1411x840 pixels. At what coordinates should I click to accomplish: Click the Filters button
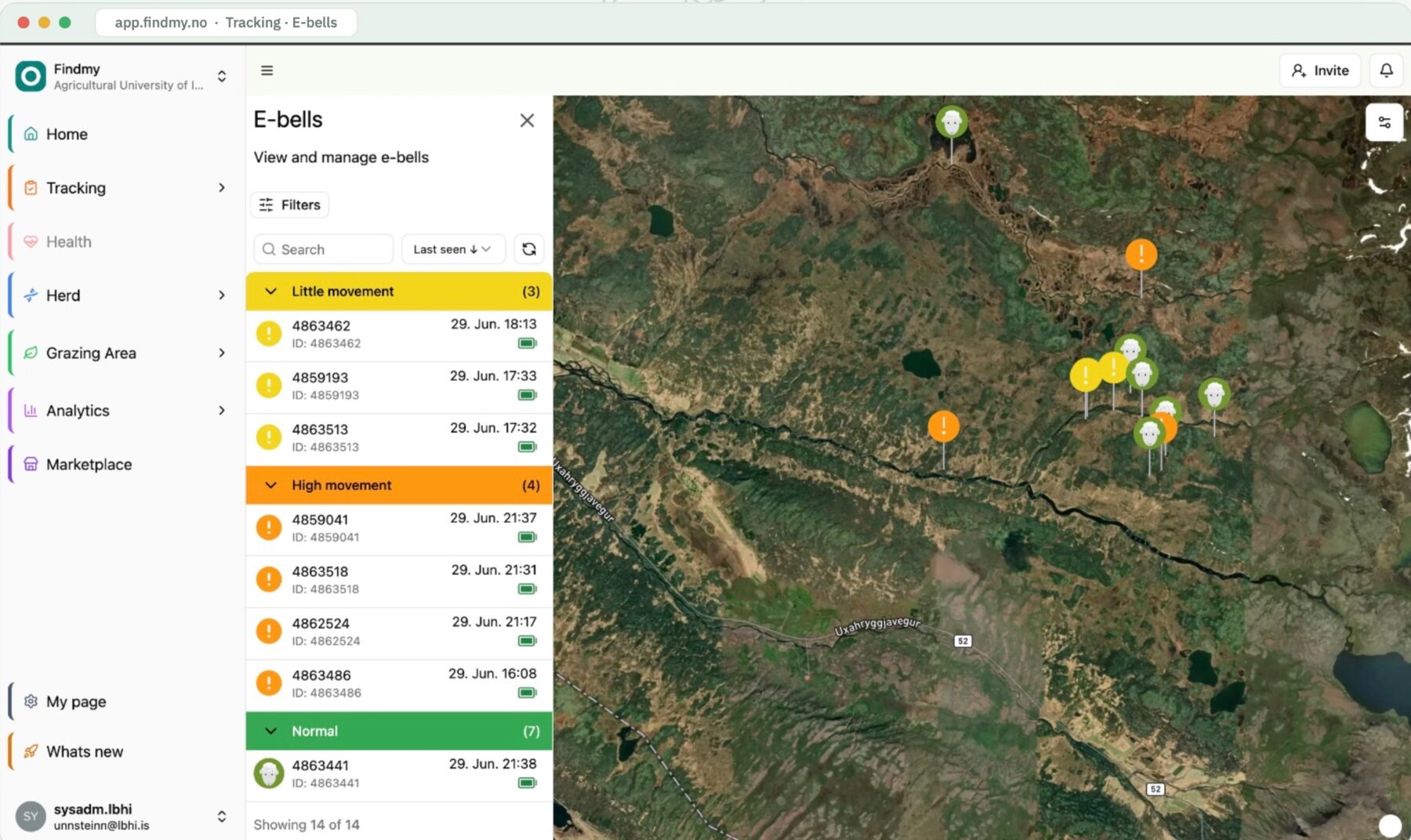click(290, 205)
